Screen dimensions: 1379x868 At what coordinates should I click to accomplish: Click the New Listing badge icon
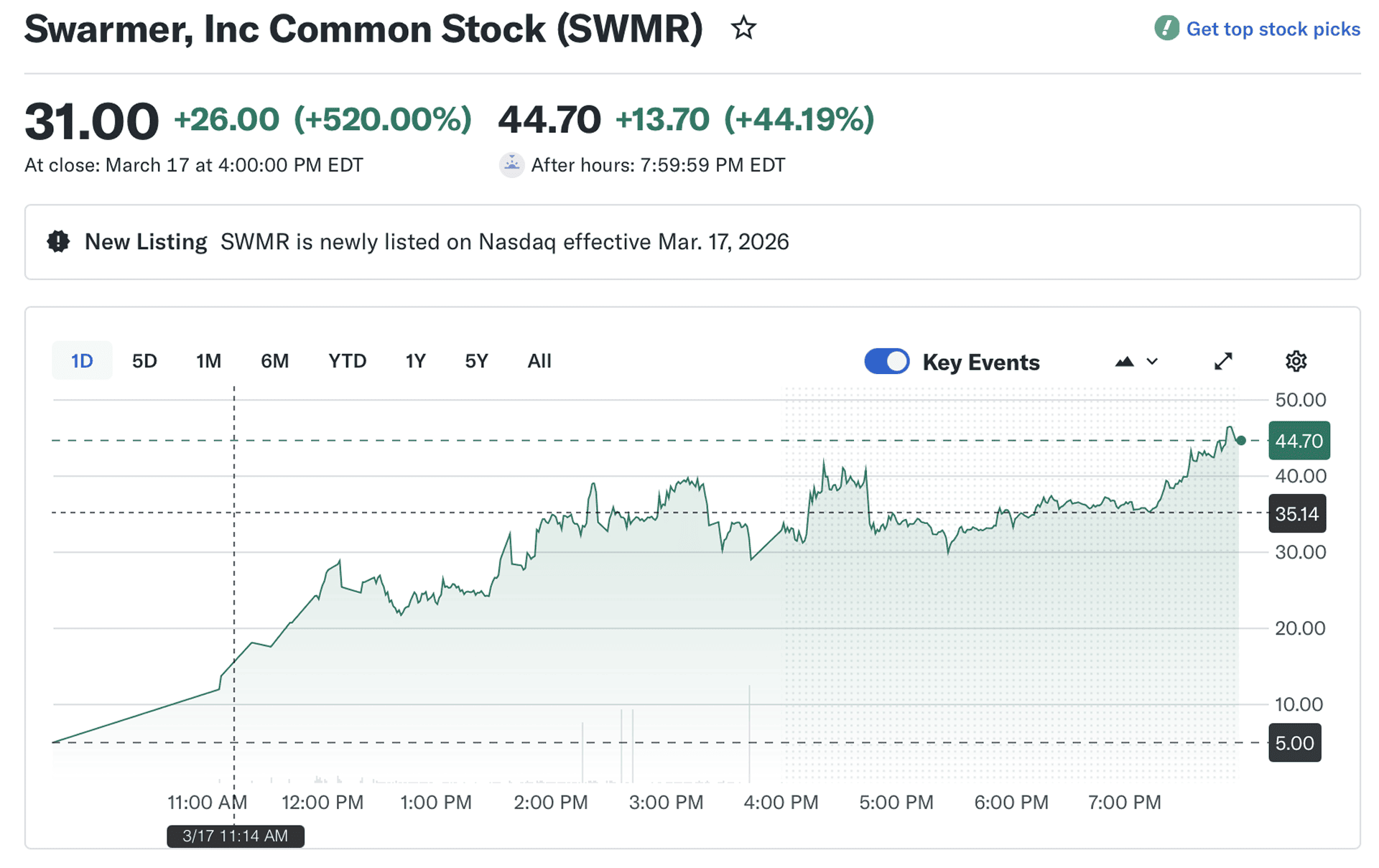click(58, 242)
